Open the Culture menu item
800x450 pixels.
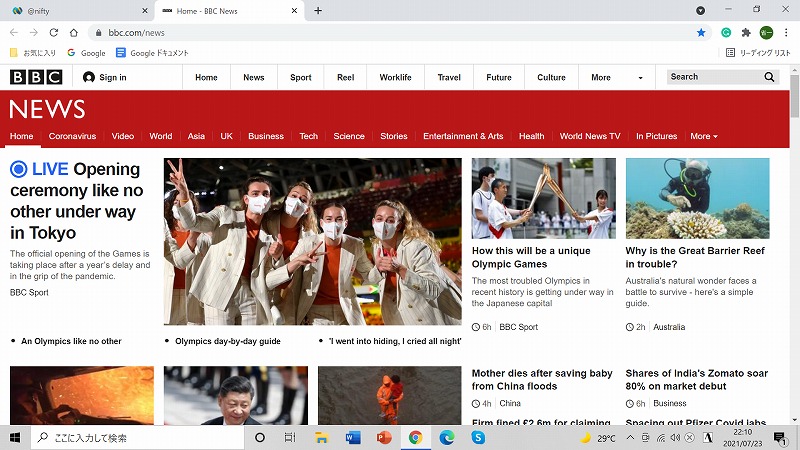coord(552,78)
